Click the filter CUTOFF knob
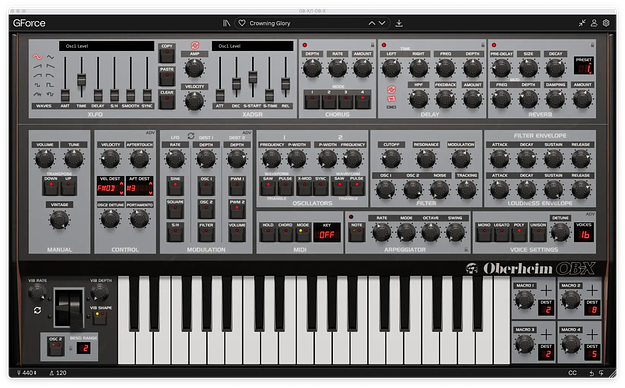 coord(391,159)
